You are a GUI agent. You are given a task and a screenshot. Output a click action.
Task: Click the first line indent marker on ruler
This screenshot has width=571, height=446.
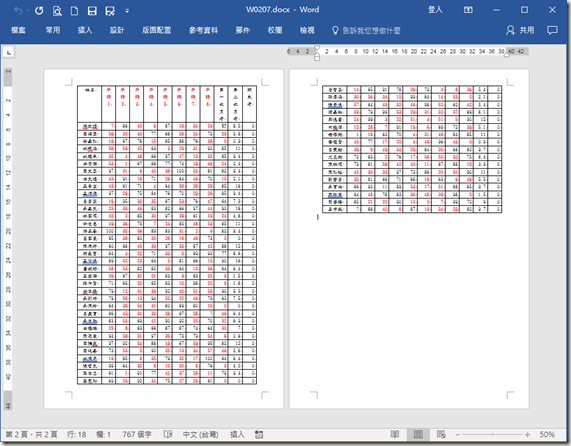click(317, 48)
